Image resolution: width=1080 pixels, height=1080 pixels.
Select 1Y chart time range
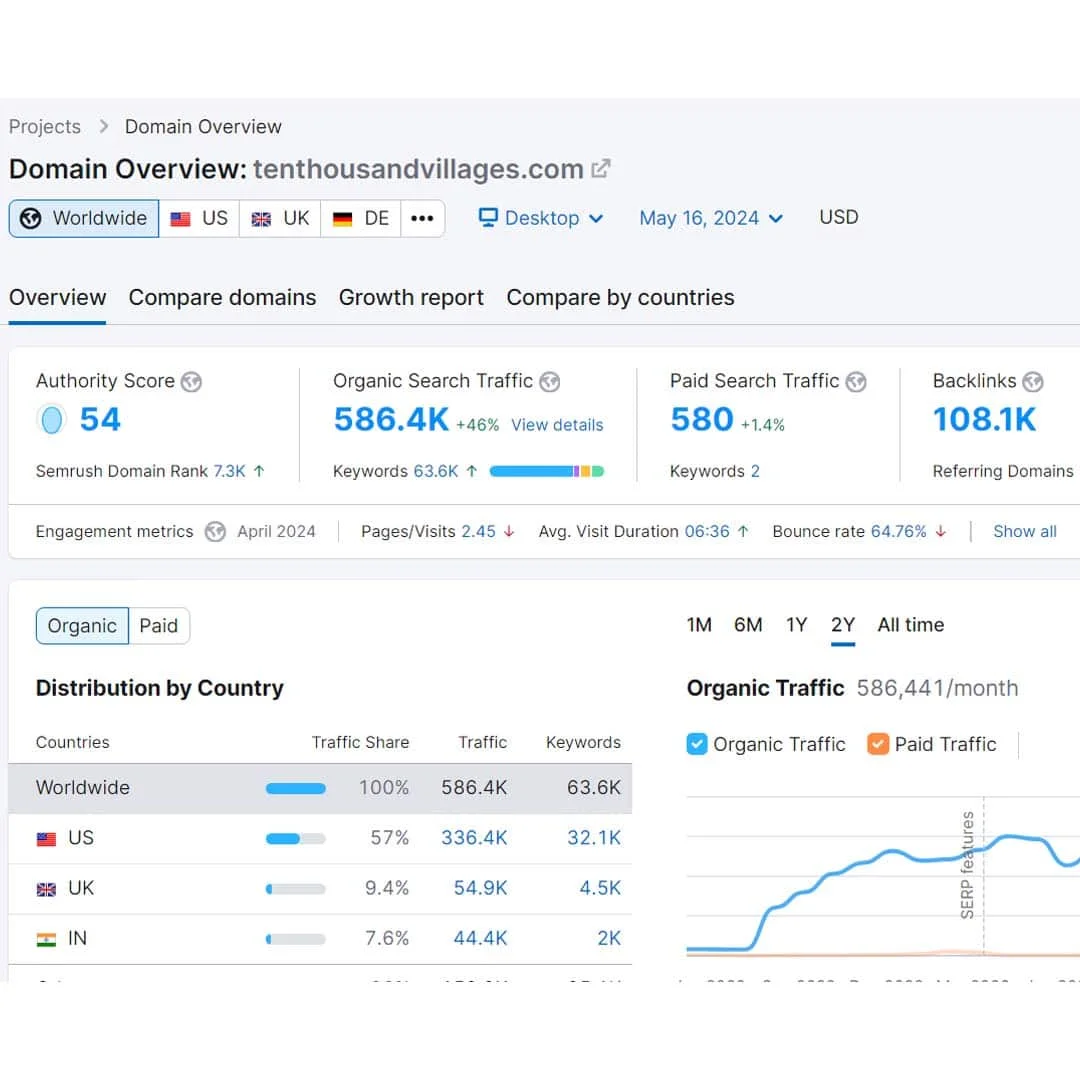click(x=796, y=625)
